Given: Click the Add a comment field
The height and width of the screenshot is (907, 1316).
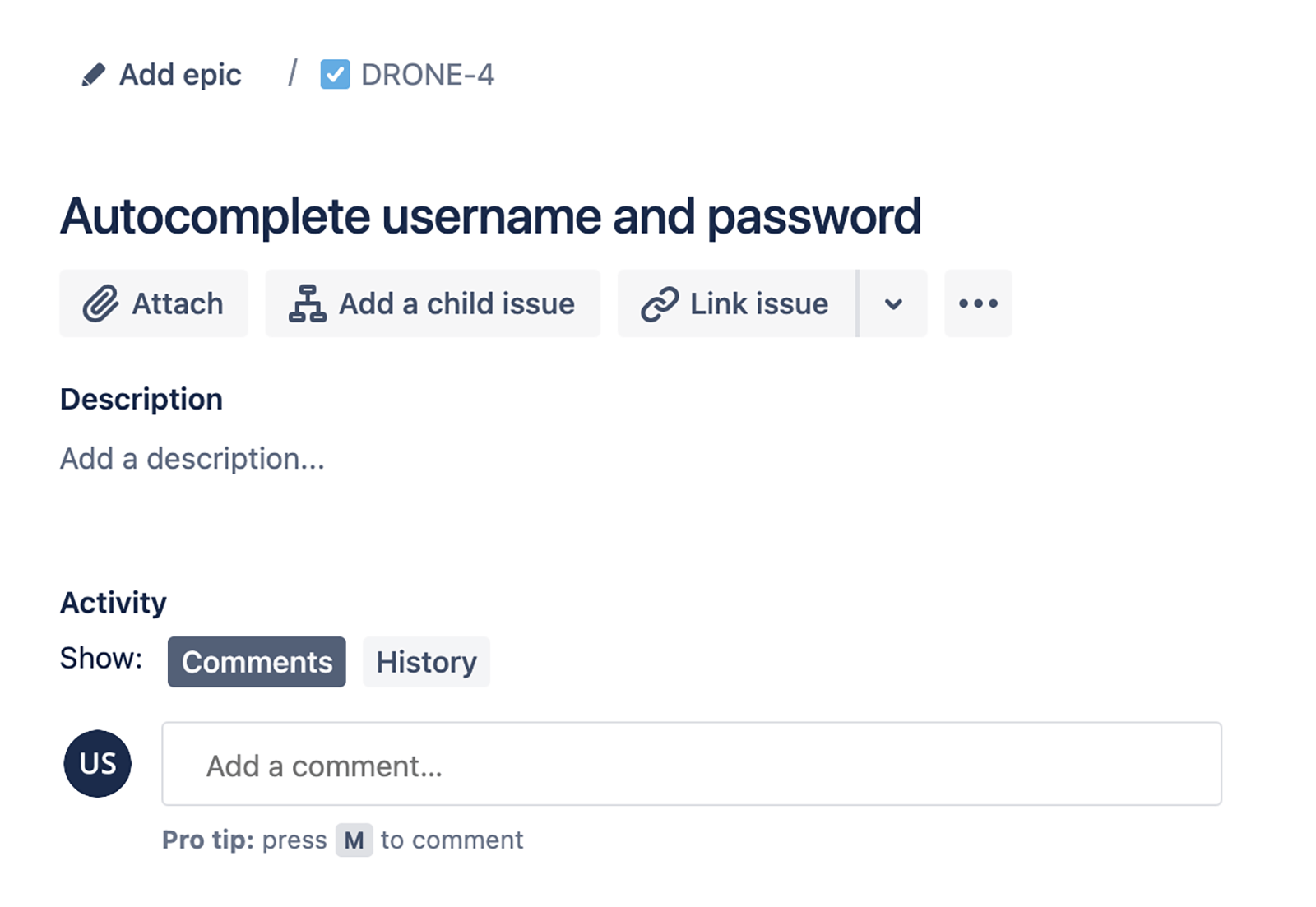Looking at the screenshot, I should [x=691, y=764].
